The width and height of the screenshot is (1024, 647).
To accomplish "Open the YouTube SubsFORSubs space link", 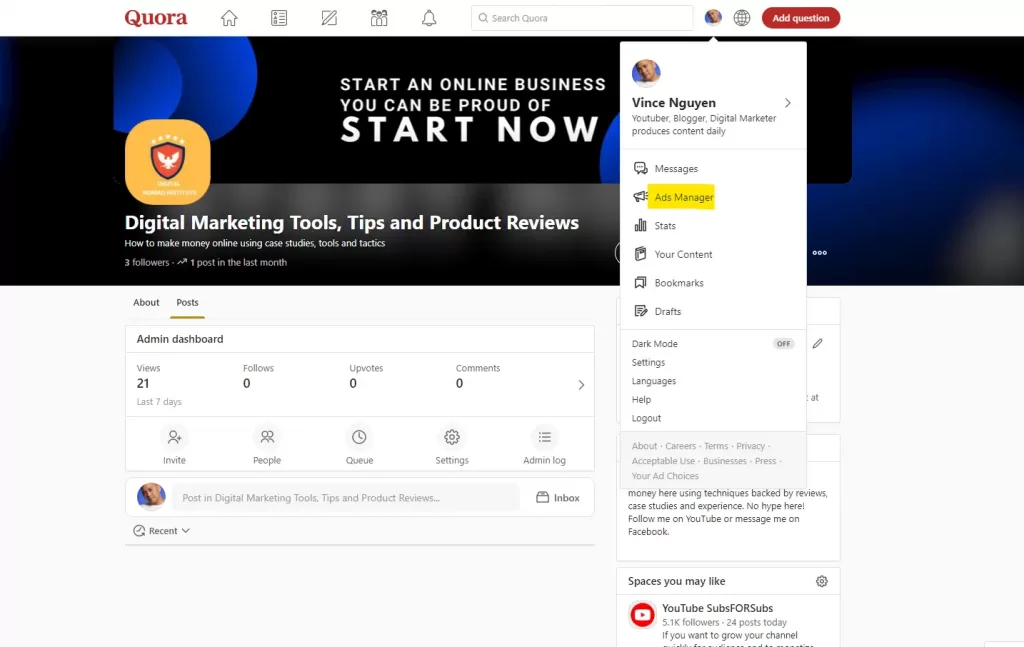I will 717,608.
